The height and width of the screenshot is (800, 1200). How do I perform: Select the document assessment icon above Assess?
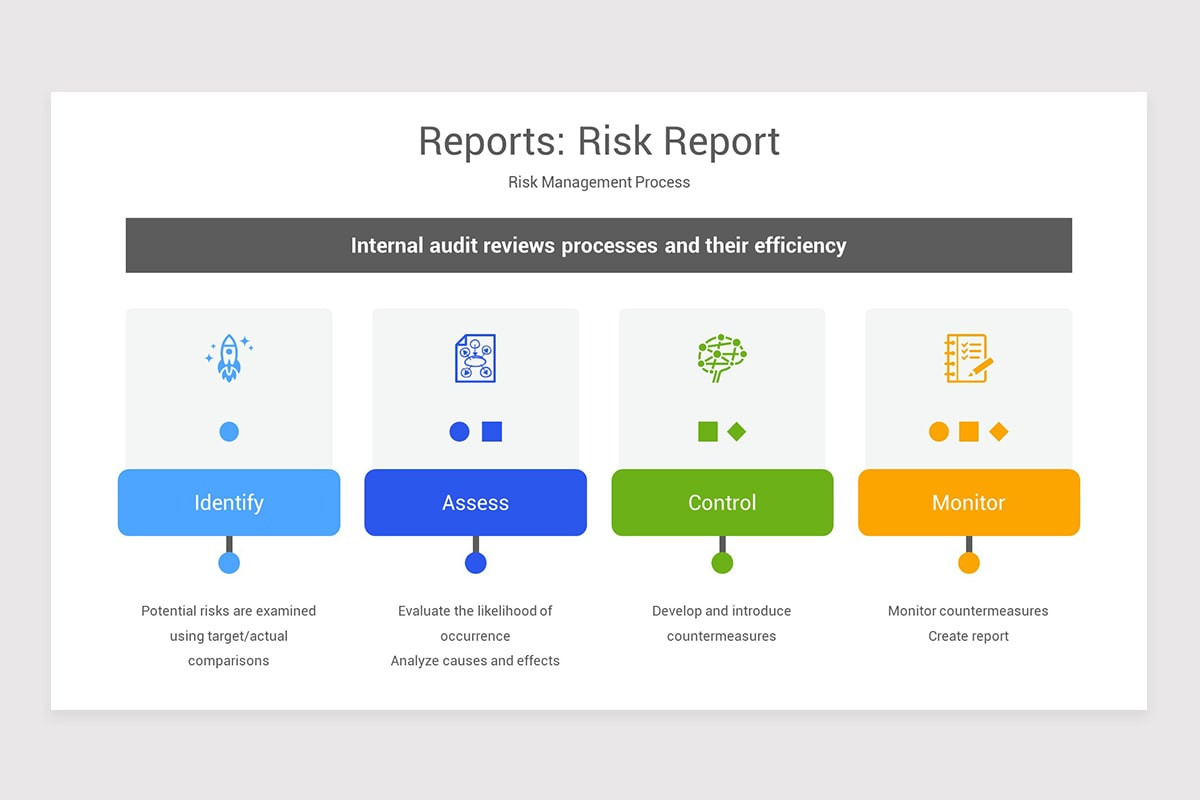[475, 358]
